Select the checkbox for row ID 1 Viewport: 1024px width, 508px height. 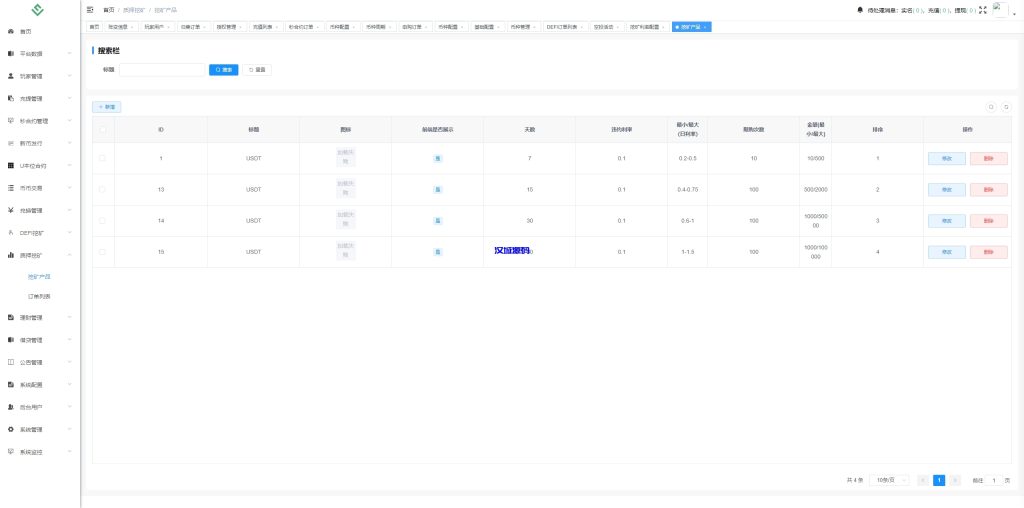102,158
